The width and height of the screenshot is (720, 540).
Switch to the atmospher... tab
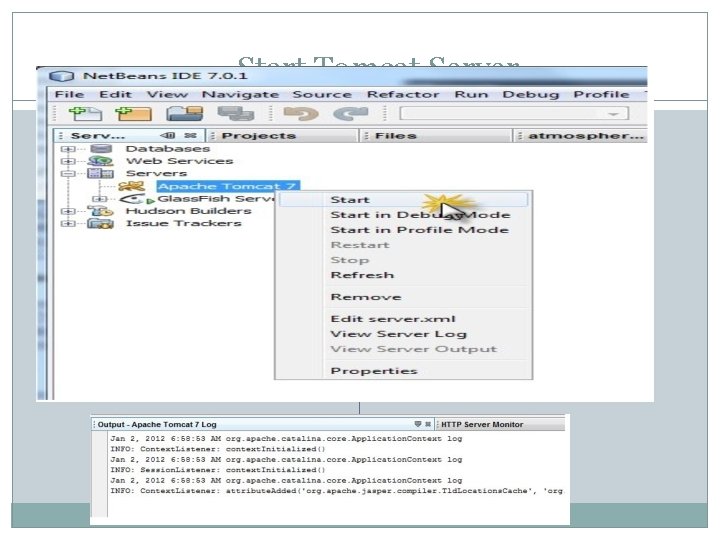580,136
